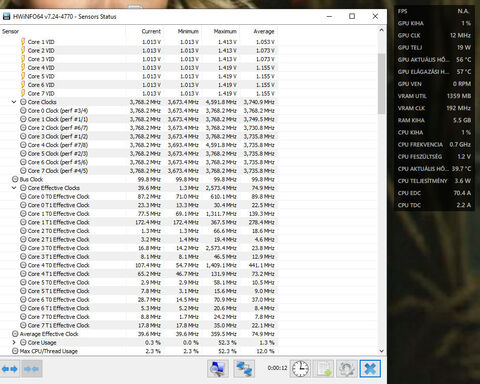The width and height of the screenshot is (480, 384).
Task: Start logging with the sheet-plus icon
Action: [323, 369]
